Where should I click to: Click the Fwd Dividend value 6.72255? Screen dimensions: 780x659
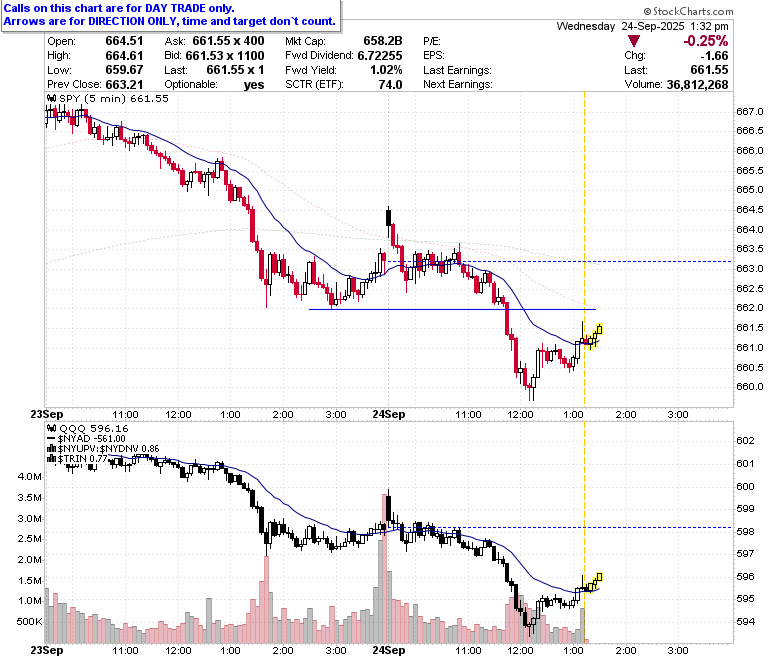click(380, 56)
